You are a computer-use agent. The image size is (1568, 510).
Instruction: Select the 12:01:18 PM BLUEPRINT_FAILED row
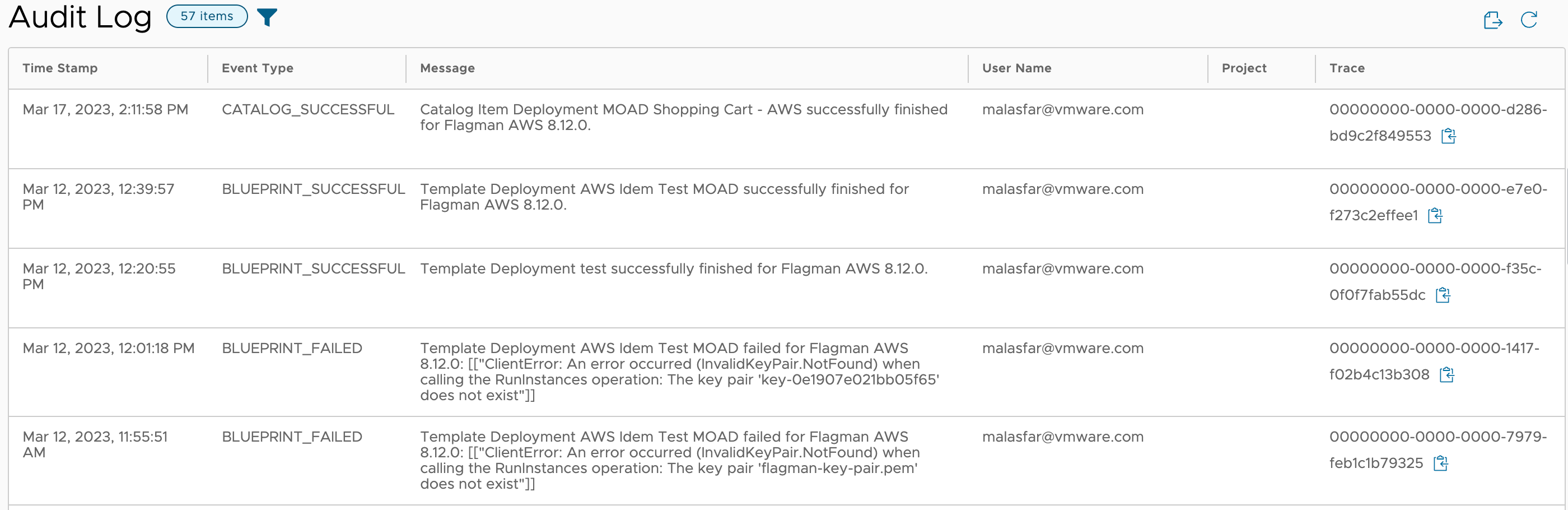point(291,349)
